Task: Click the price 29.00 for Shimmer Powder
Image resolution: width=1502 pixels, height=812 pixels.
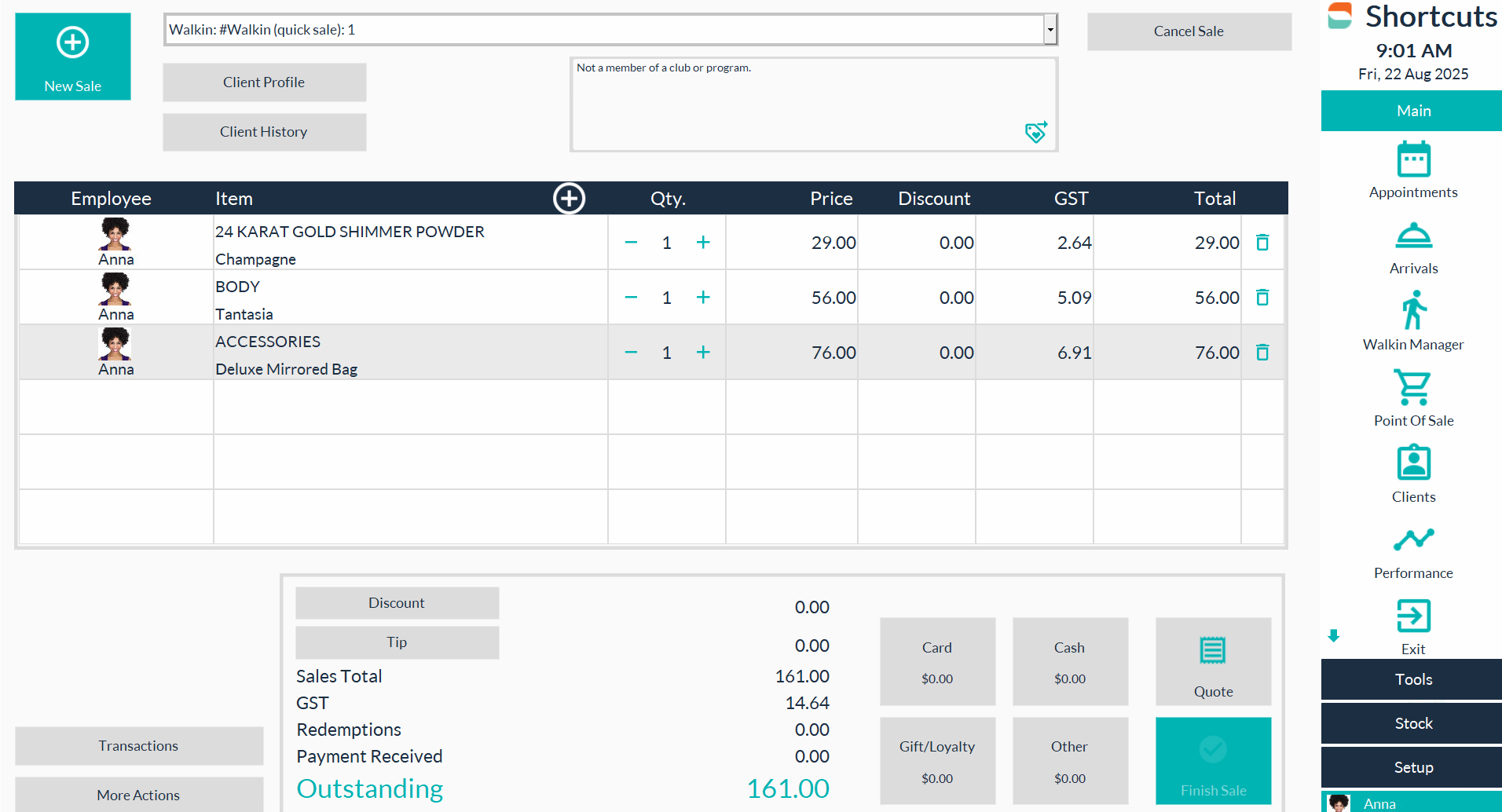Action: pos(833,243)
